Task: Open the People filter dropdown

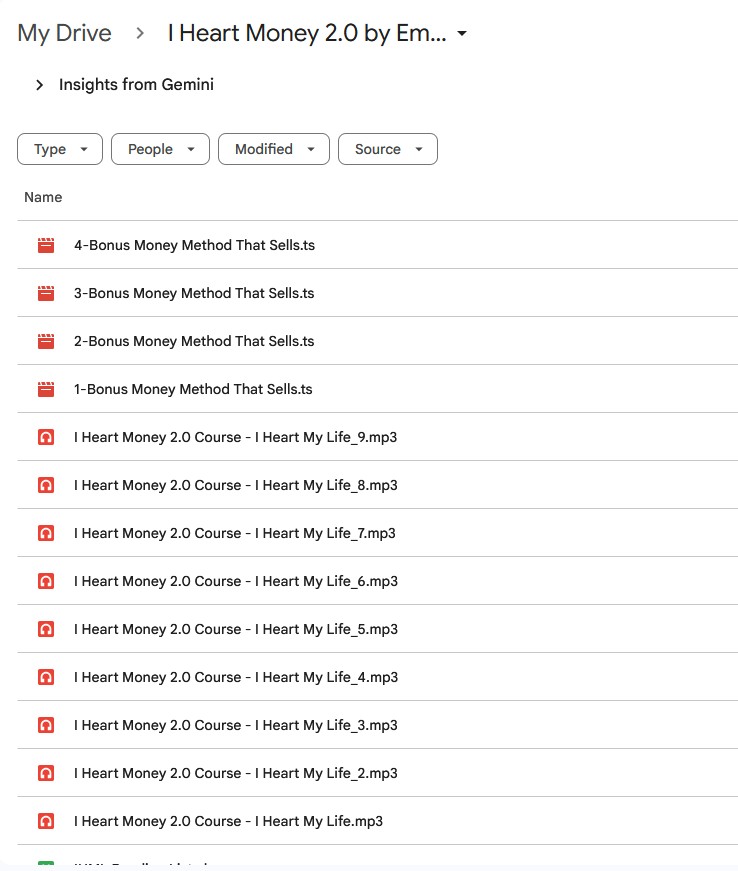Action: click(160, 148)
